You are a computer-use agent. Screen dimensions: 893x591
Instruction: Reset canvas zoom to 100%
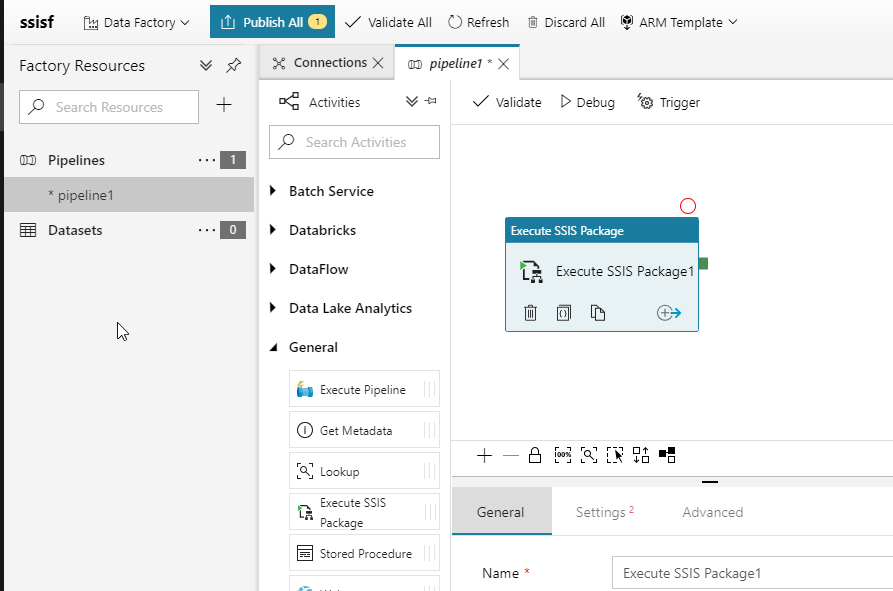[x=563, y=455]
